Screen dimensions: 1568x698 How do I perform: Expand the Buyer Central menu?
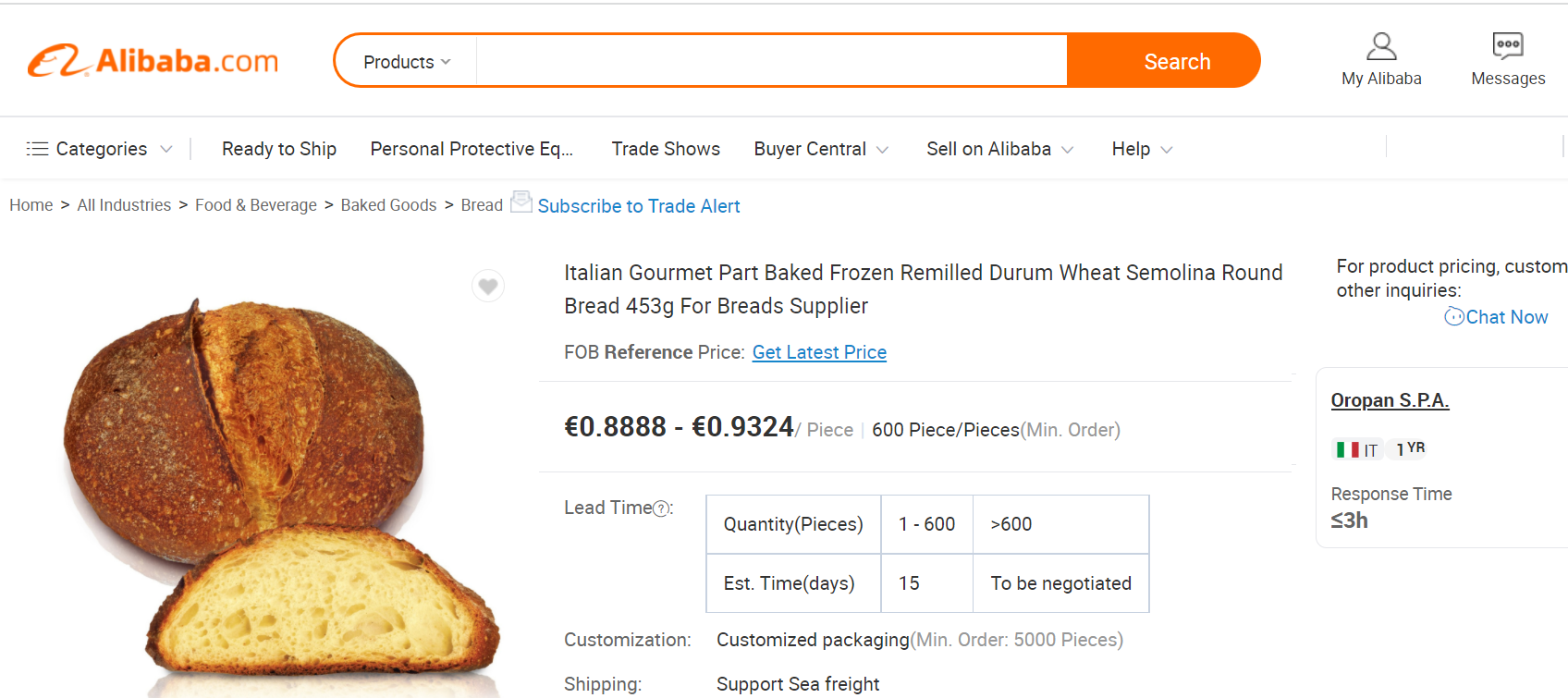821,149
